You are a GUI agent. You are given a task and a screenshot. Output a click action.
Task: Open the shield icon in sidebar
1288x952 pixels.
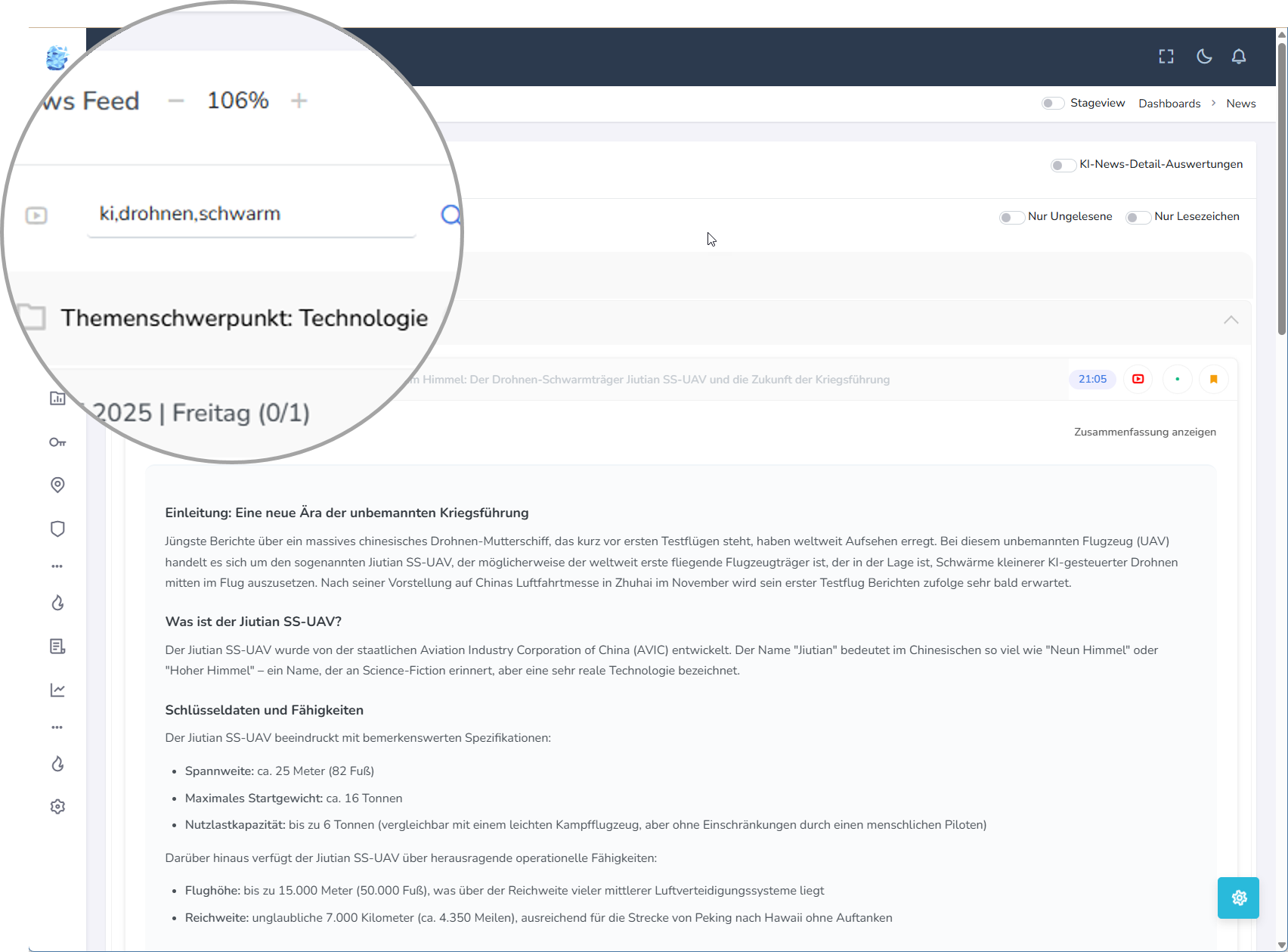pyautogui.click(x=57, y=529)
